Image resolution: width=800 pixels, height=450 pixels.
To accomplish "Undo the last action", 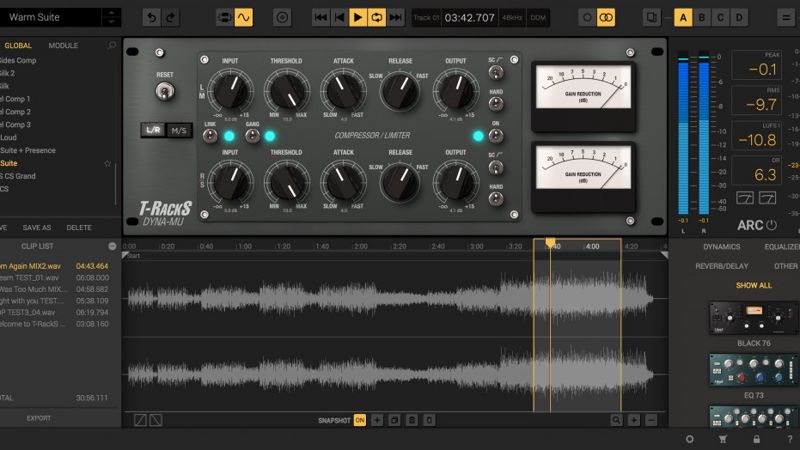I will pos(152,18).
